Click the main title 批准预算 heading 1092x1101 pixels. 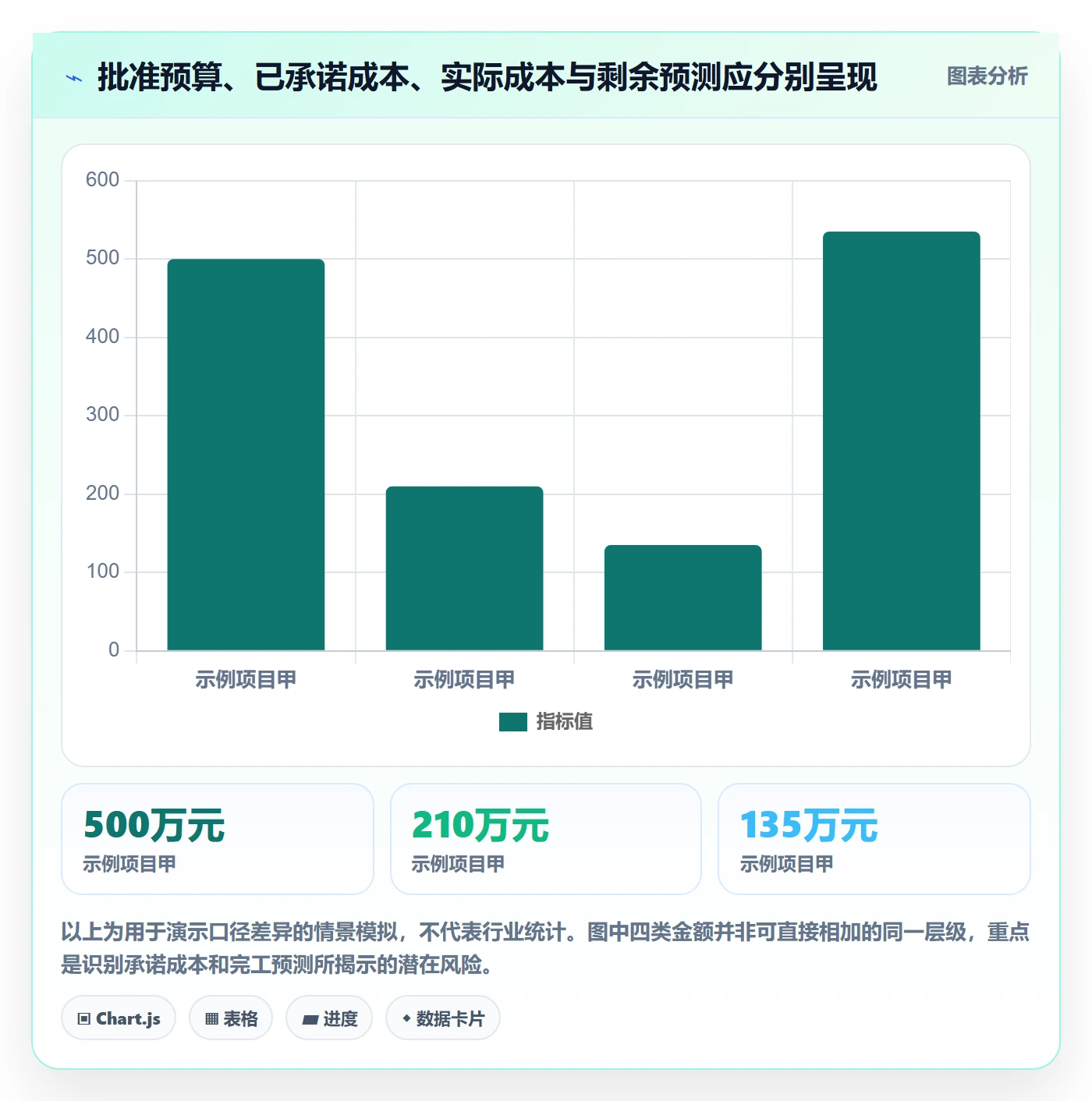click(x=487, y=77)
